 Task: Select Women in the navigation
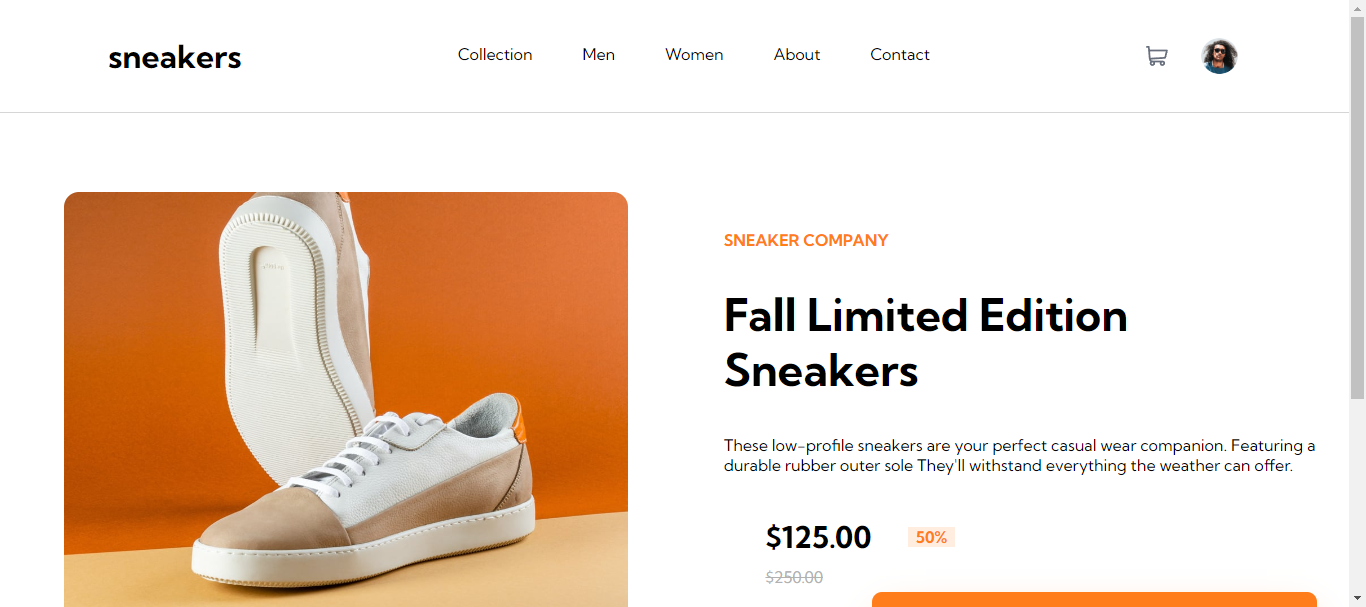coord(694,55)
